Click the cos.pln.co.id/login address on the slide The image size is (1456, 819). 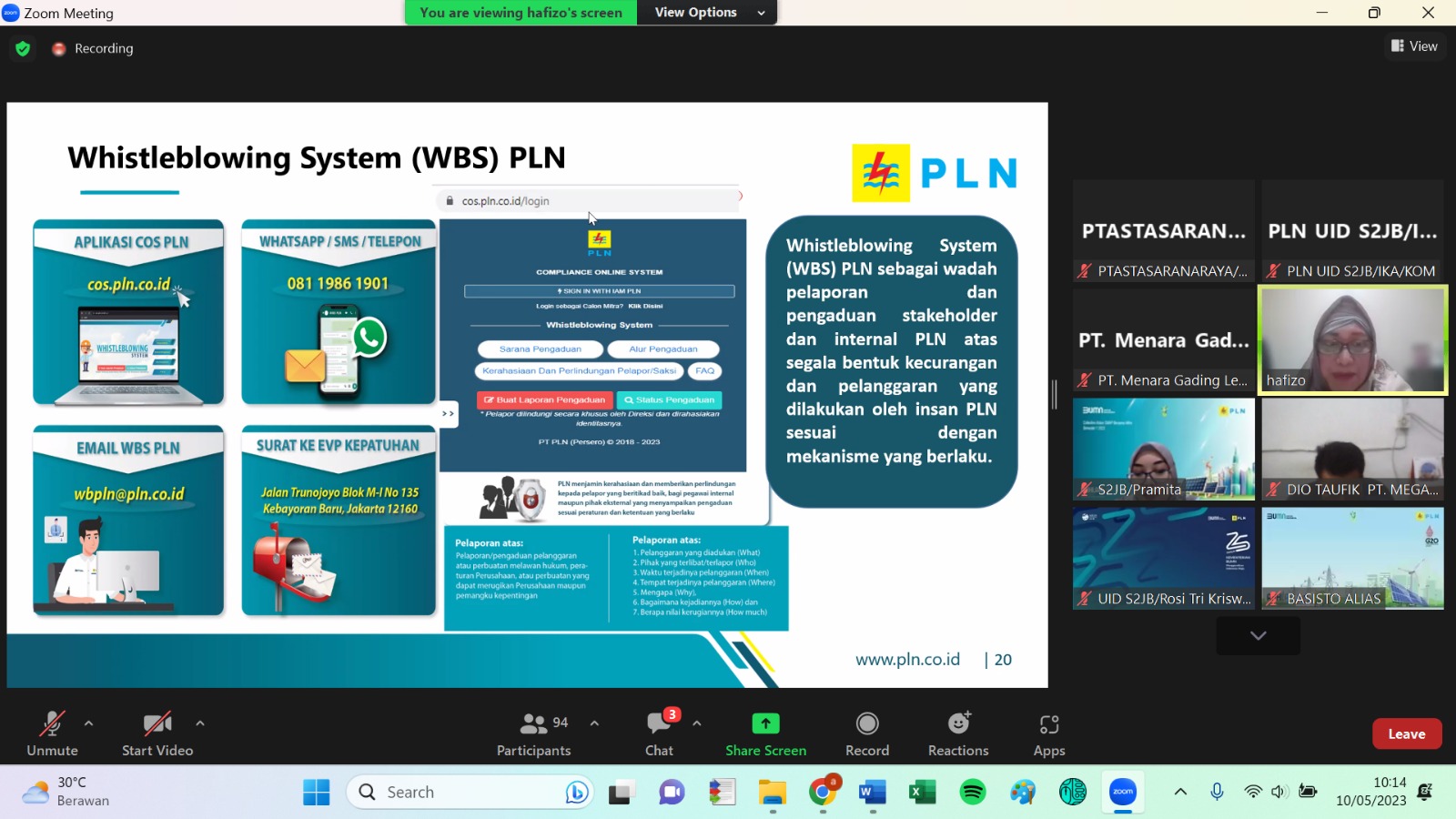pos(505,201)
